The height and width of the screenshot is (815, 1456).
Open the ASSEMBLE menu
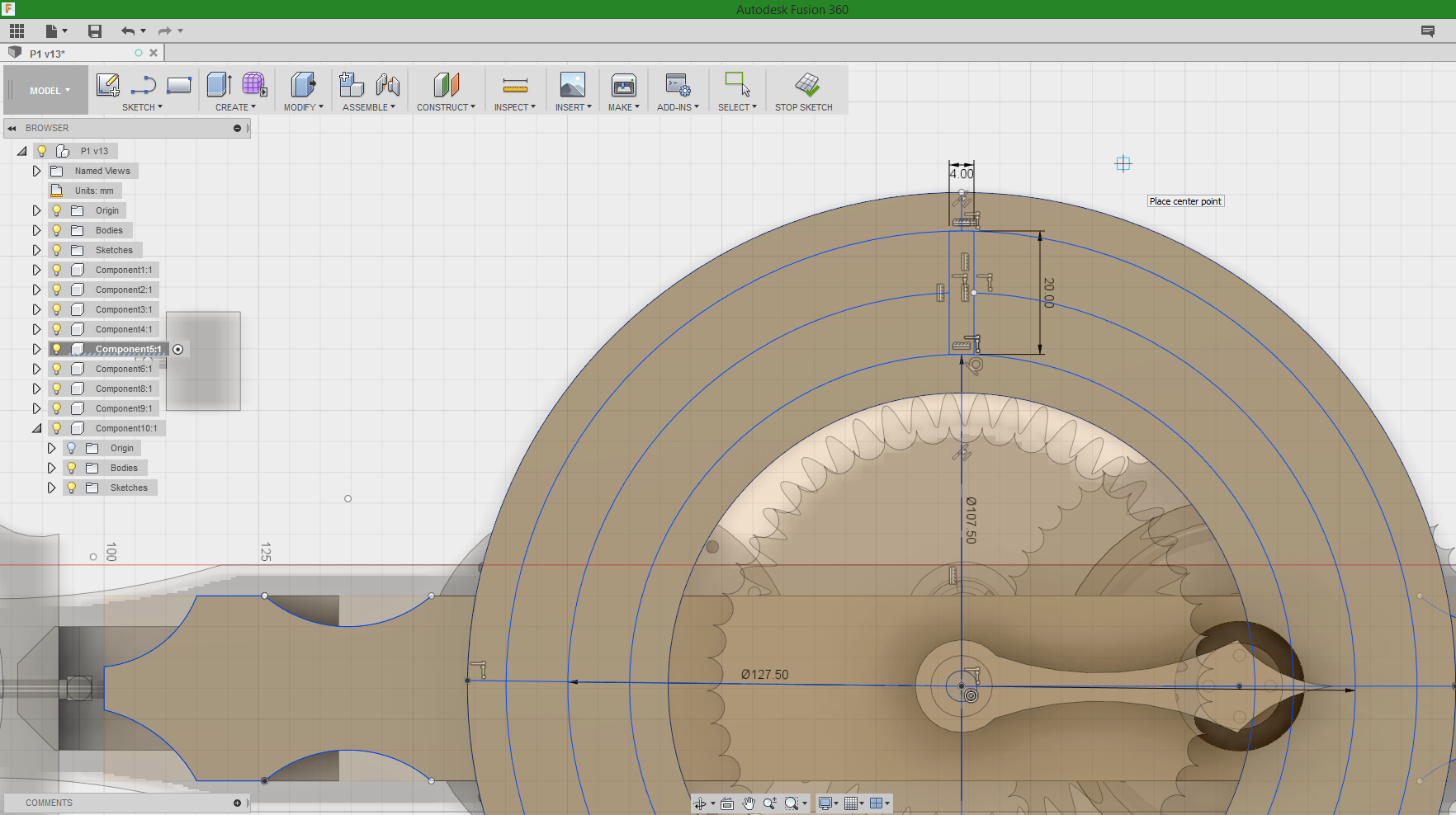click(x=368, y=107)
